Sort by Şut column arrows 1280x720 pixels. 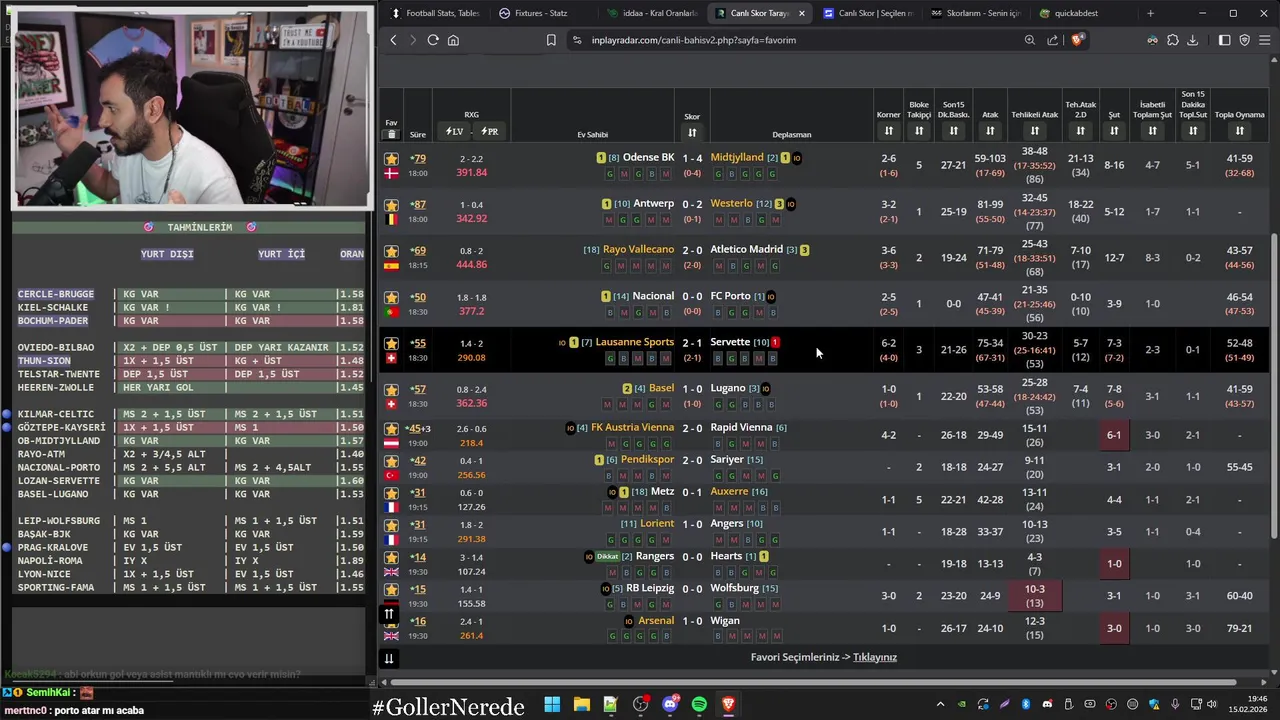pyautogui.click(x=1113, y=131)
